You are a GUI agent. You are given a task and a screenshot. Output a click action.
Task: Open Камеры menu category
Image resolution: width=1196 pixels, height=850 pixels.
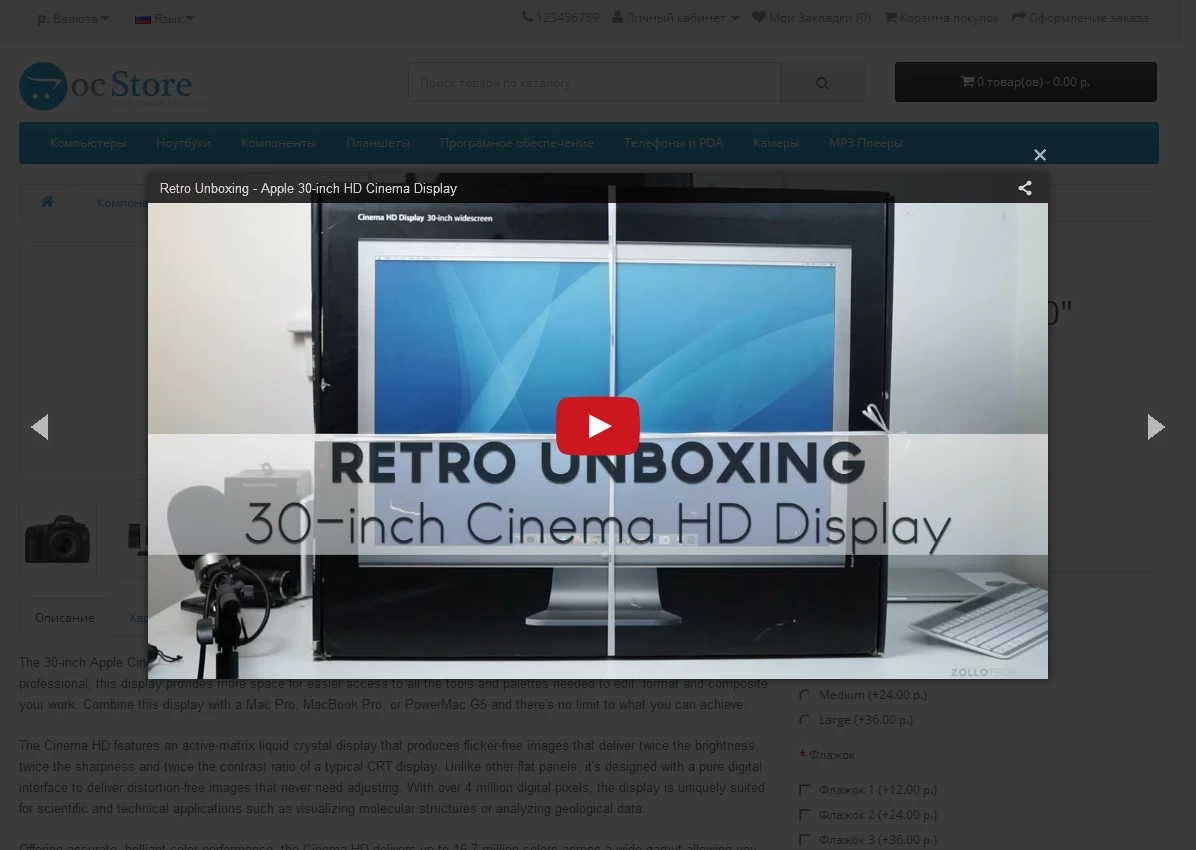pos(775,143)
